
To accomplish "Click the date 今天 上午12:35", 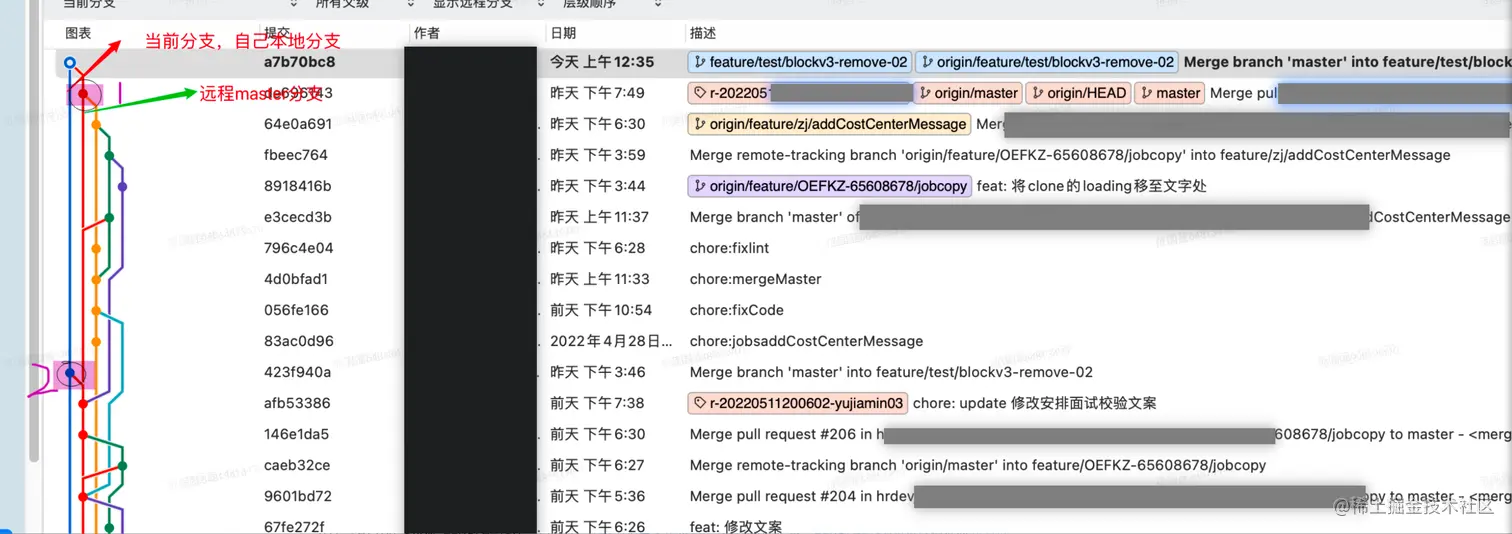I will (602, 62).
